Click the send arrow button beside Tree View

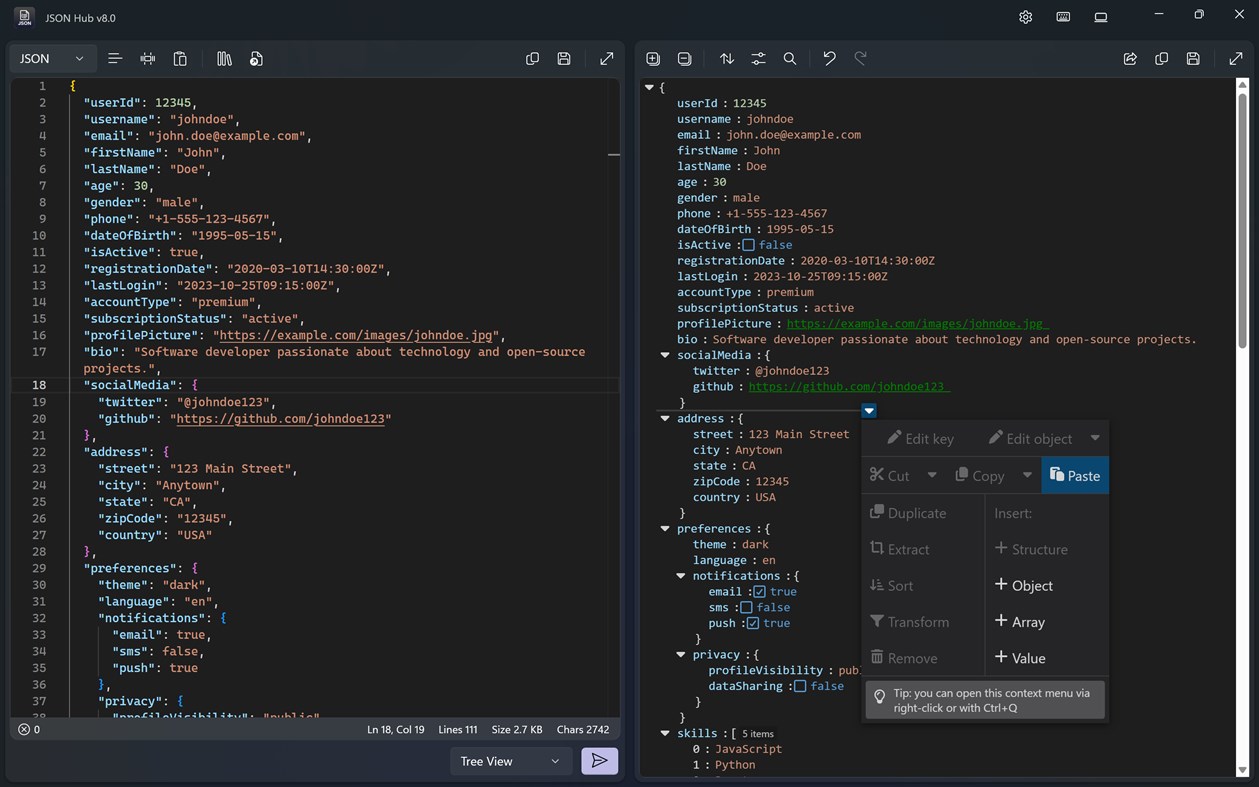point(600,761)
